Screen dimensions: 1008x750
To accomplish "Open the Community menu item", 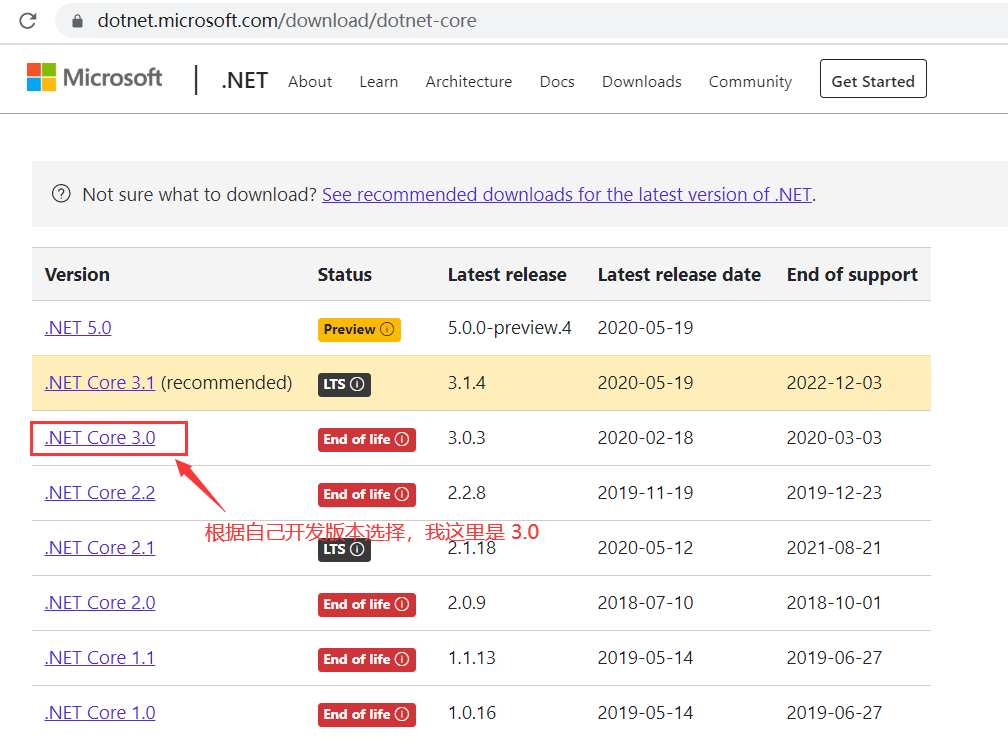I will 750,82.
